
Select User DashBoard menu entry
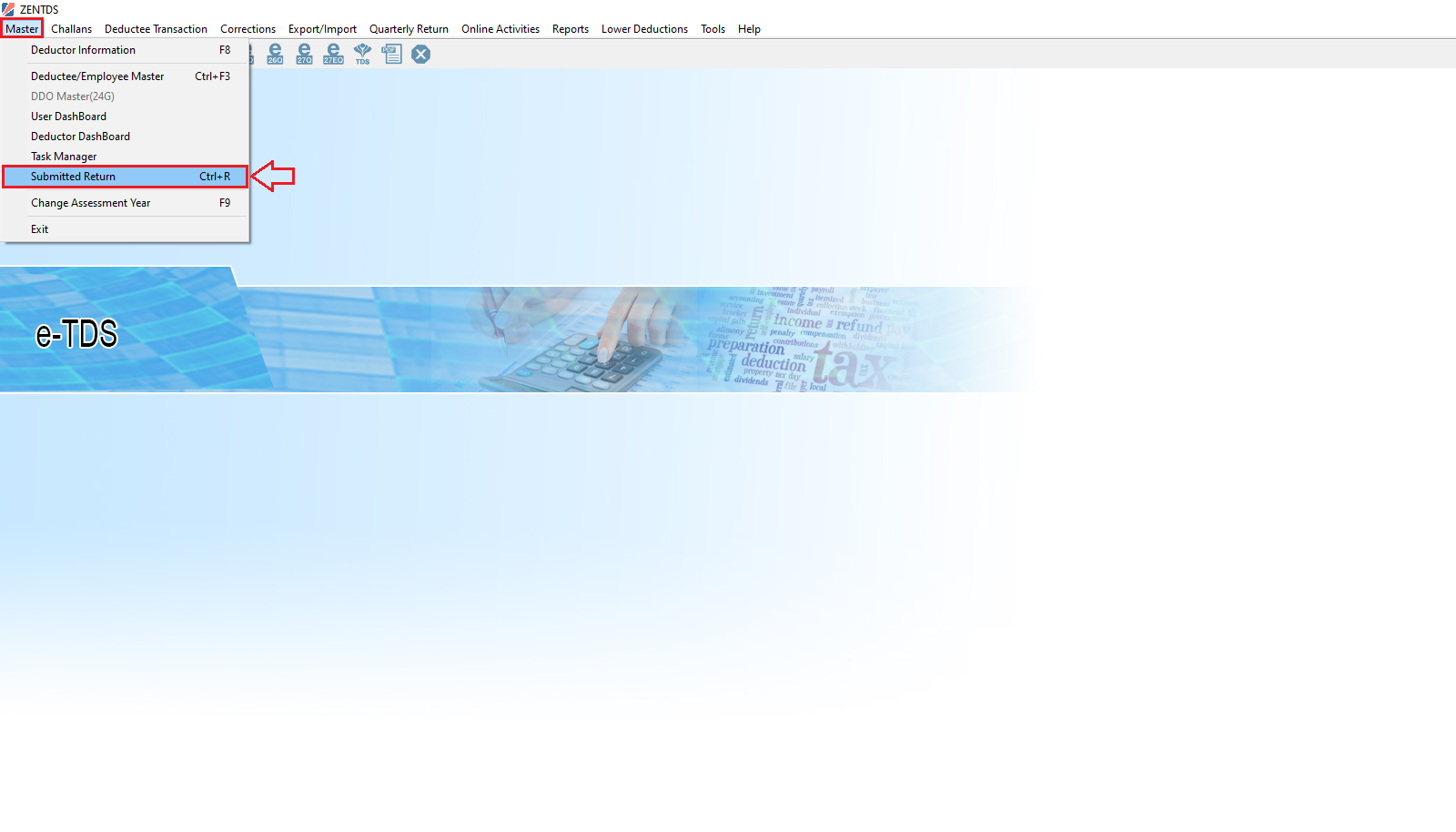(125, 117)
